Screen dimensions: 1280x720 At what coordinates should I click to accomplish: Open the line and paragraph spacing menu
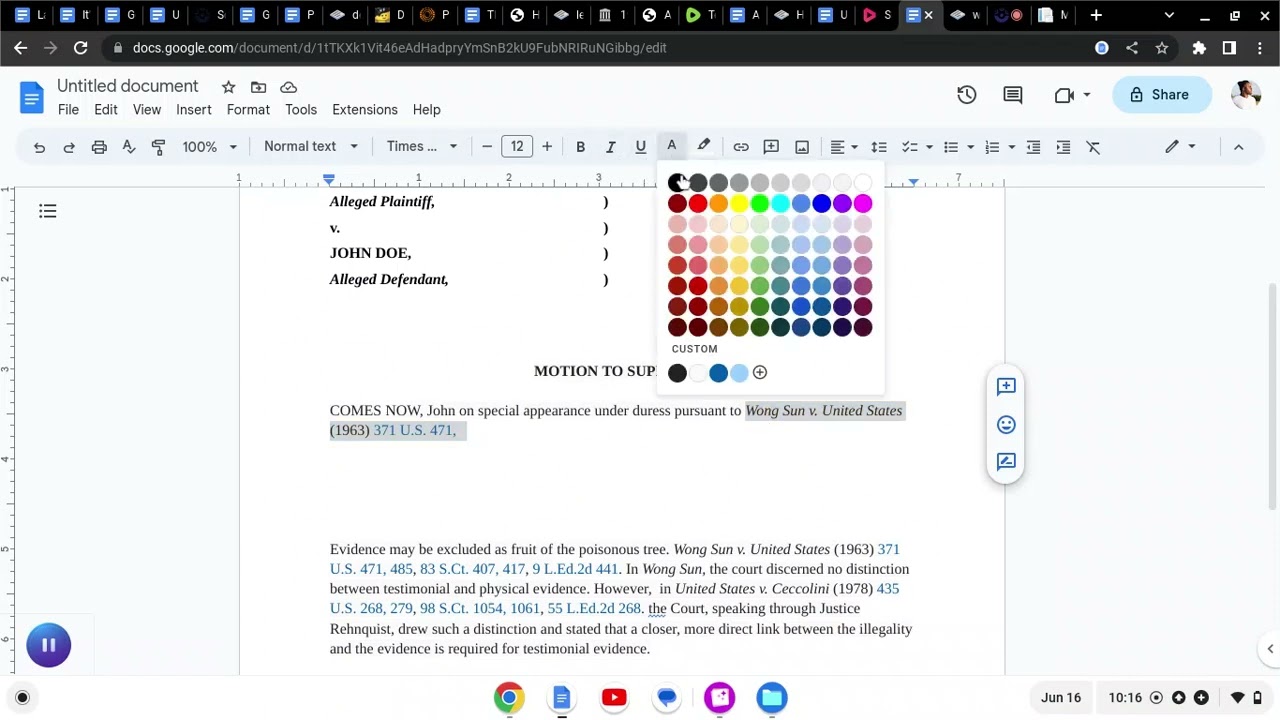pos(879,147)
